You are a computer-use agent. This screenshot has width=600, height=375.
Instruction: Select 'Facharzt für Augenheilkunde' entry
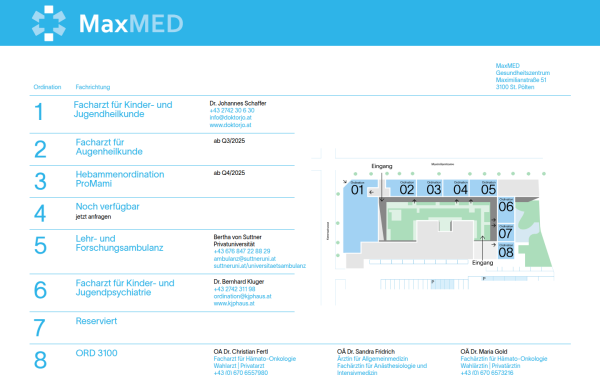coord(109,147)
